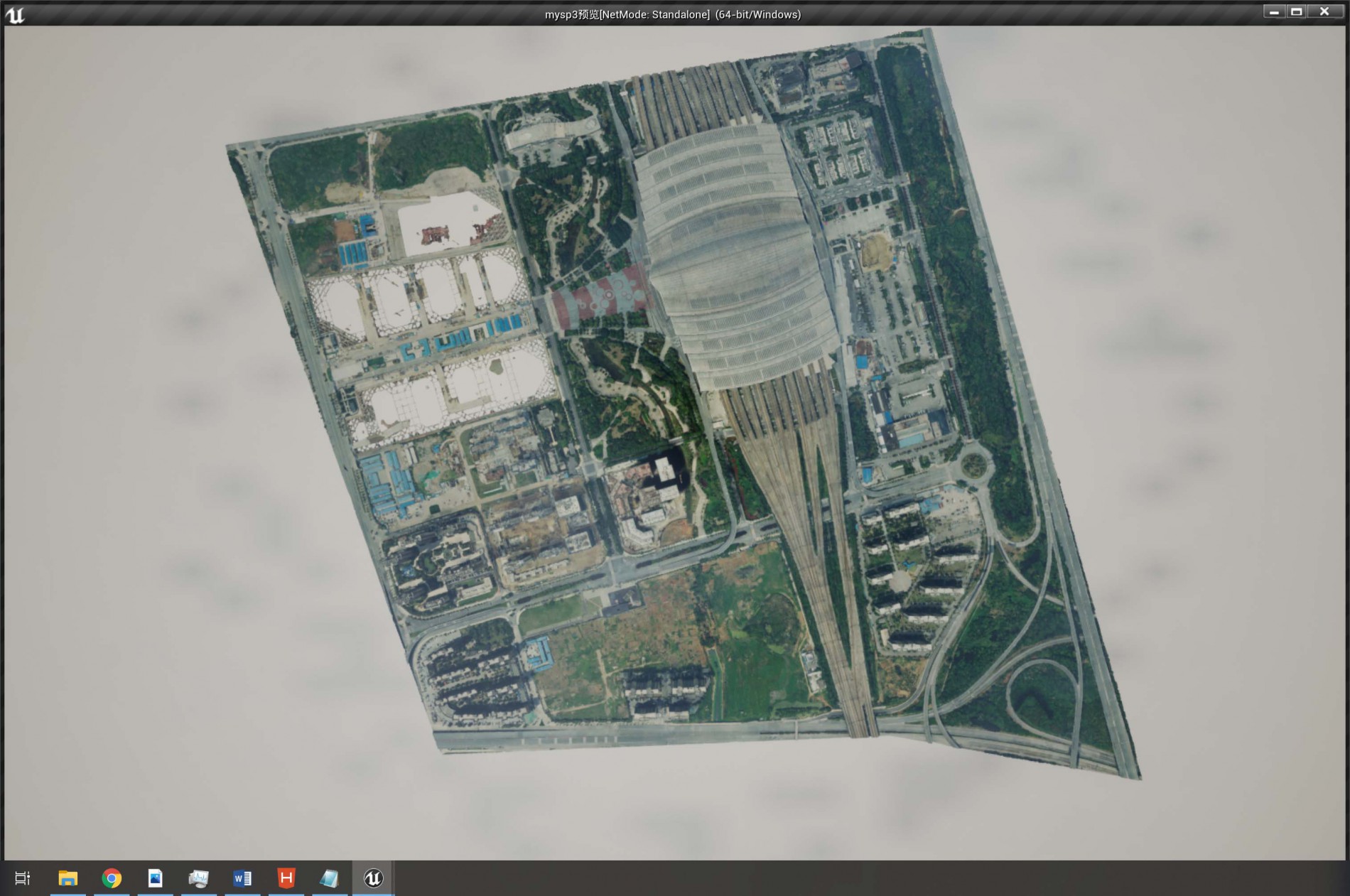
Task: Switch to Google Chrome in the taskbar
Action: coord(112,878)
